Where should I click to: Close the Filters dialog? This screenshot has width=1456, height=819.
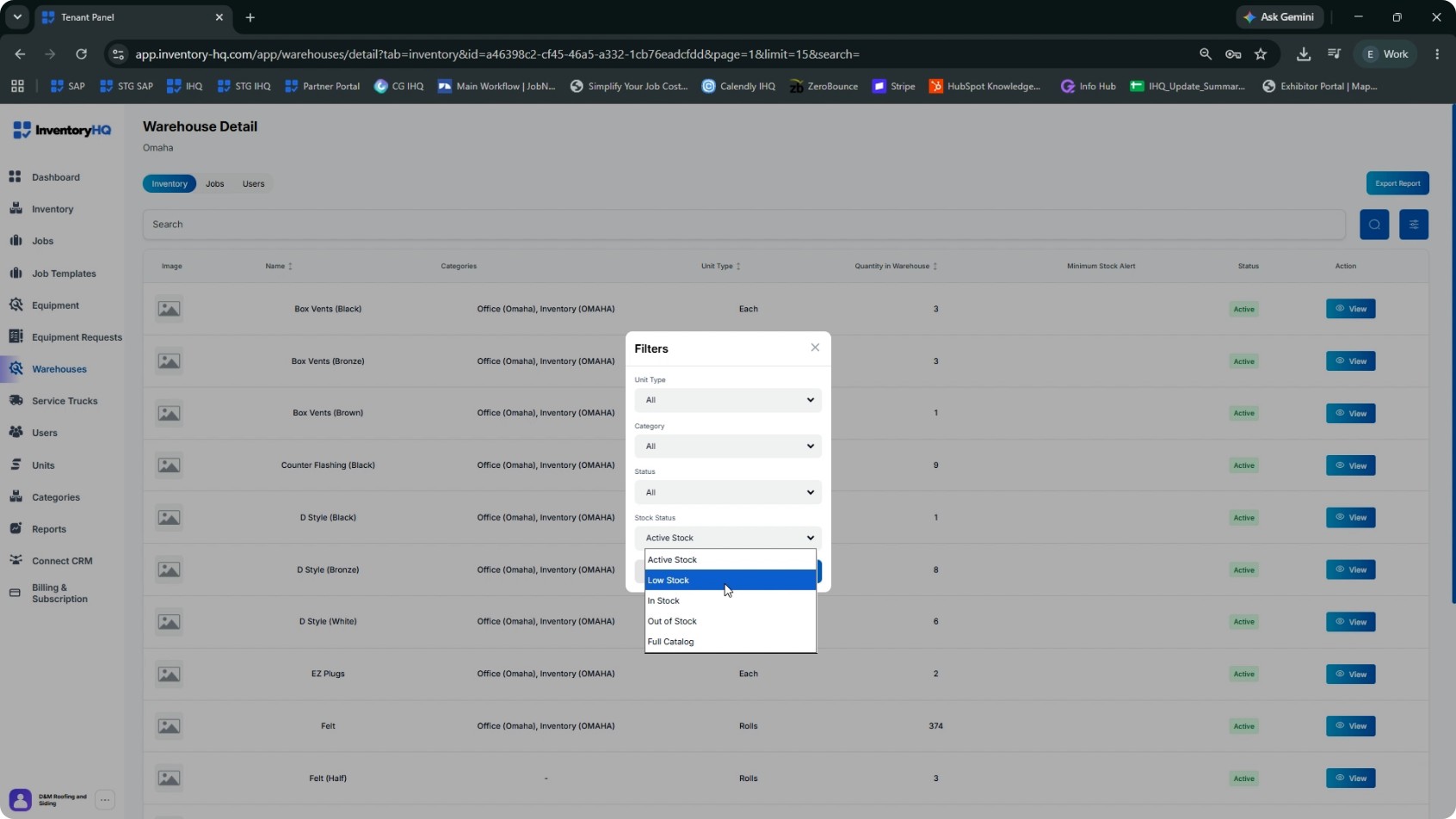815,348
